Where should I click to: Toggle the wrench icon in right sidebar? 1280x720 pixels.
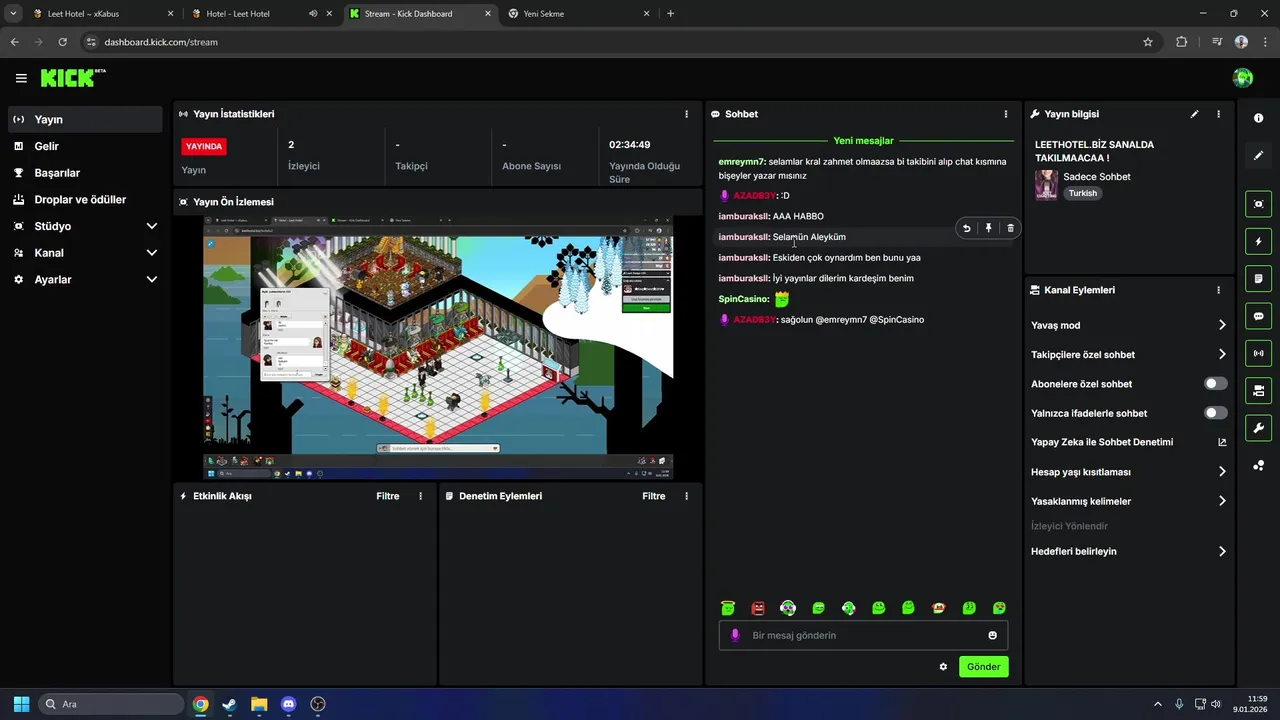click(1258, 428)
